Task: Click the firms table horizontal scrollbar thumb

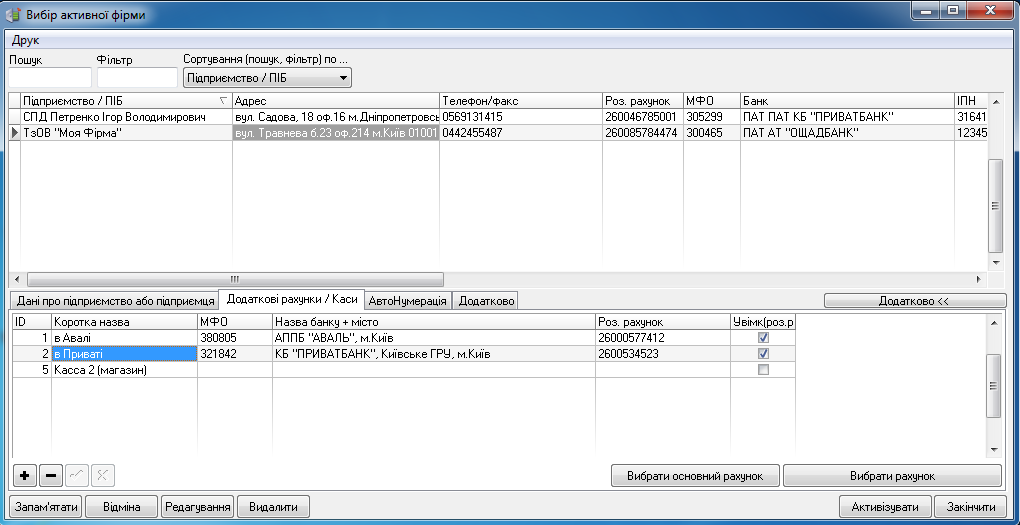Action: pyautogui.click(x=234, y=280)
